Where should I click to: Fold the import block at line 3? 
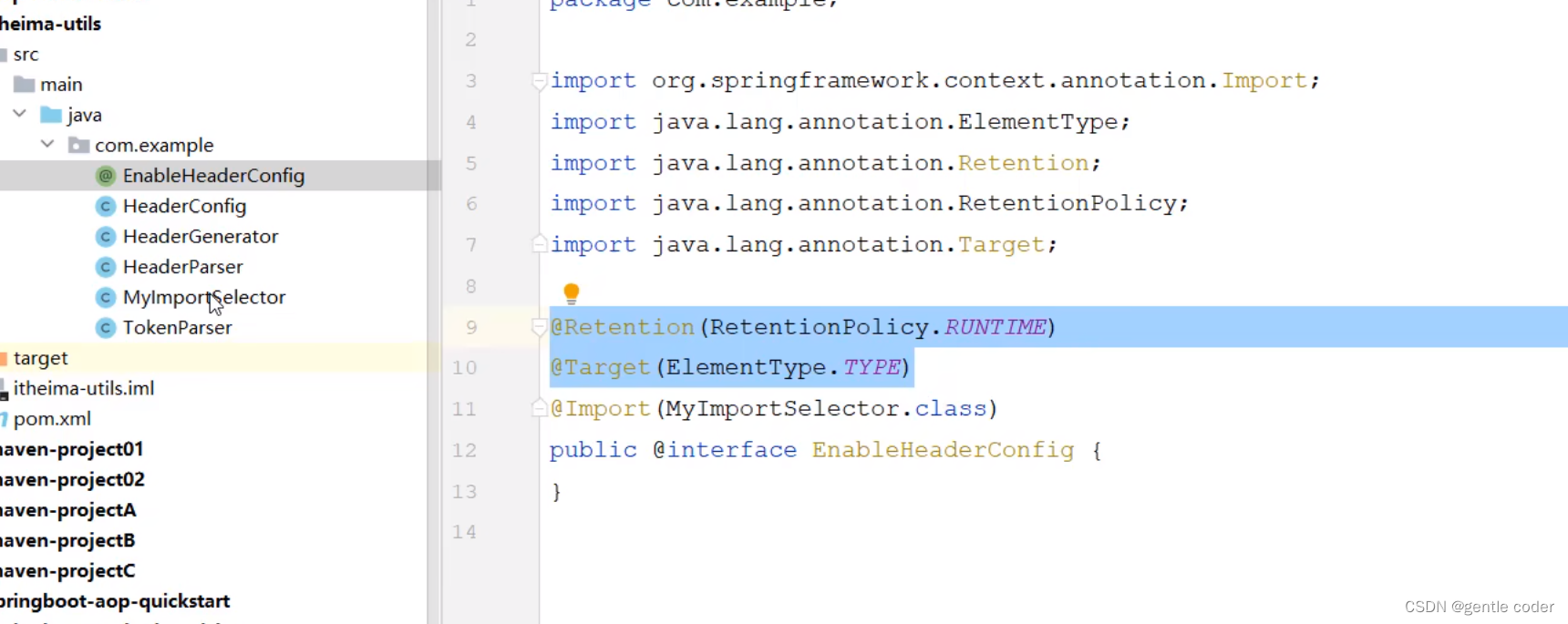[539, 81]
